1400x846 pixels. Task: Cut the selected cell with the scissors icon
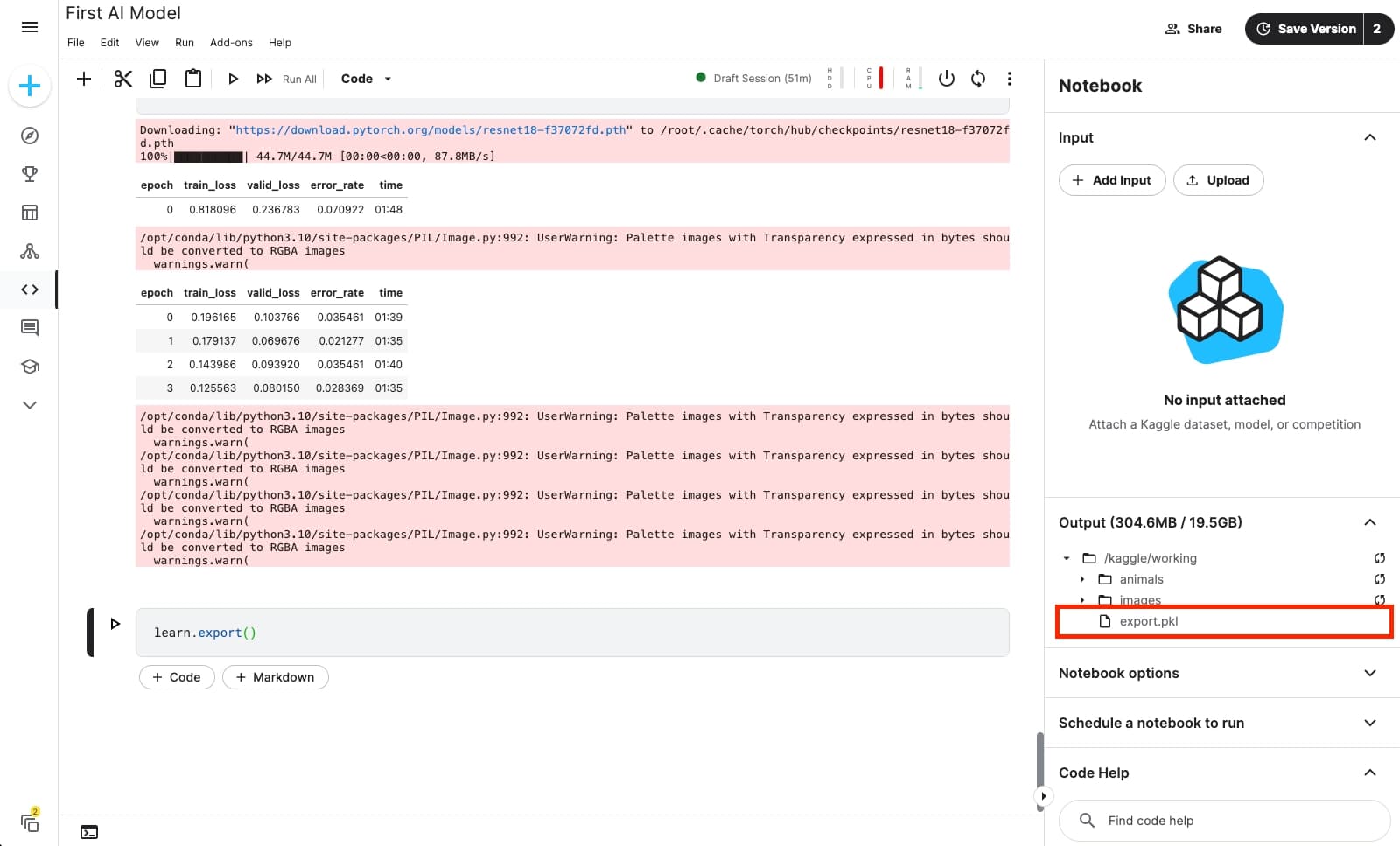[122, 78]
